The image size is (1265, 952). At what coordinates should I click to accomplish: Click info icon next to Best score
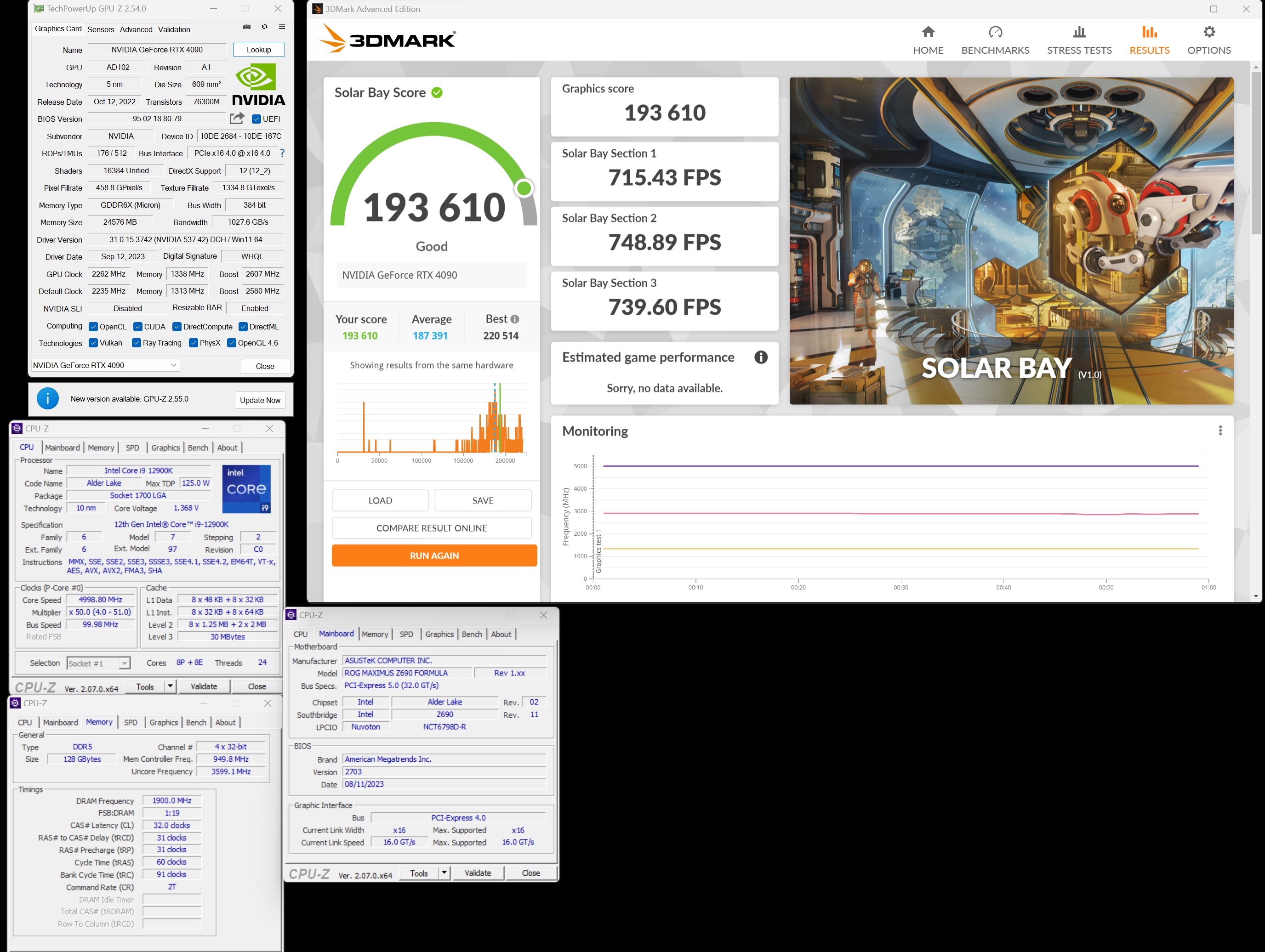pos(515,319)
